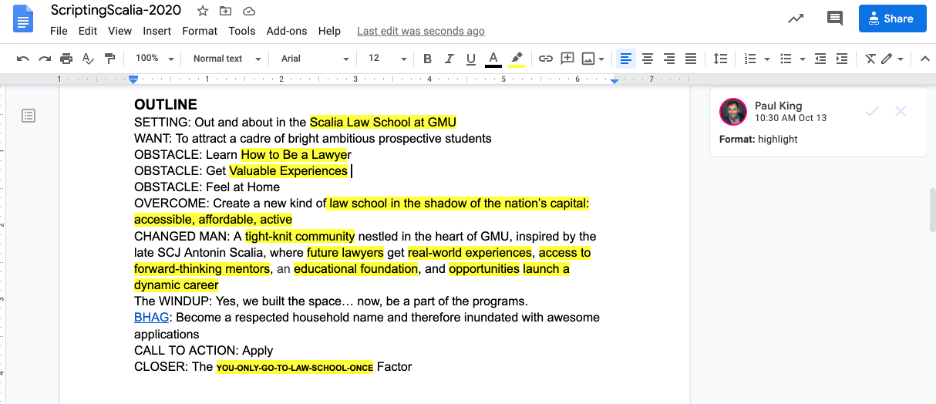Image resolution: width=936 pixels, height=404 pixels.
Task: Toggle italic formatting
Action: pos(449,58)
